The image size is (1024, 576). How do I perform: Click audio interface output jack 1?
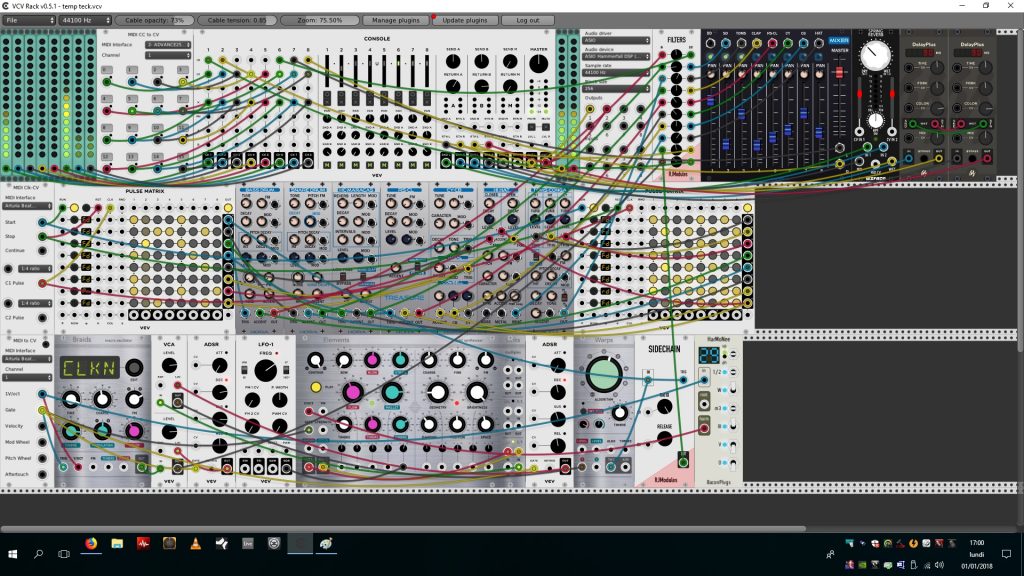point(590,109)
